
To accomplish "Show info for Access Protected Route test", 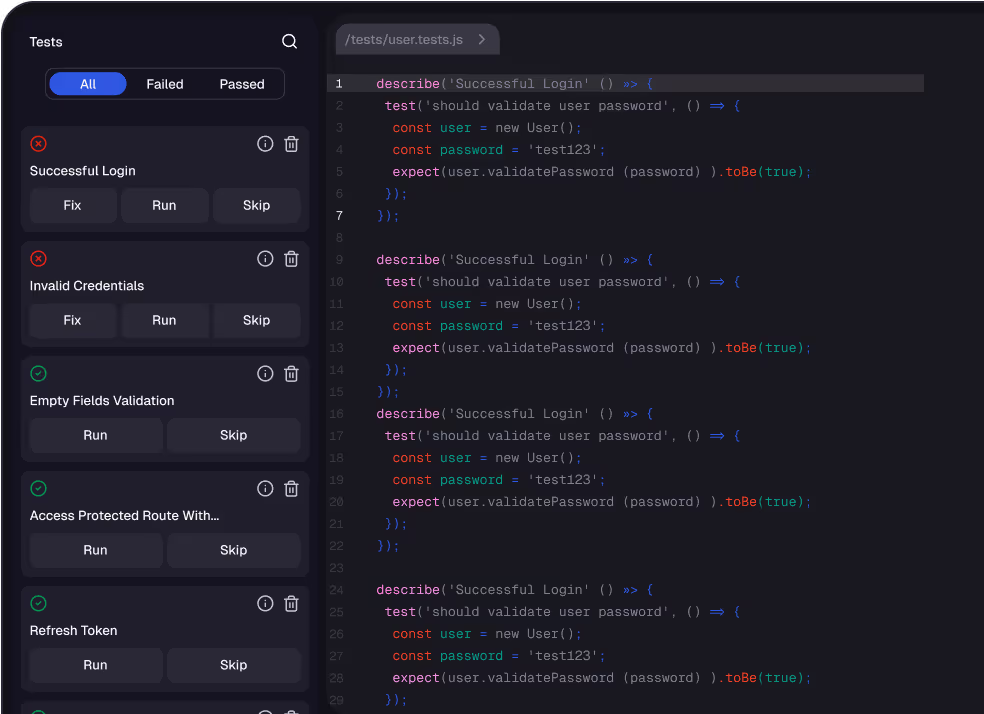I will pyautogui.click(x=265, y=488).
